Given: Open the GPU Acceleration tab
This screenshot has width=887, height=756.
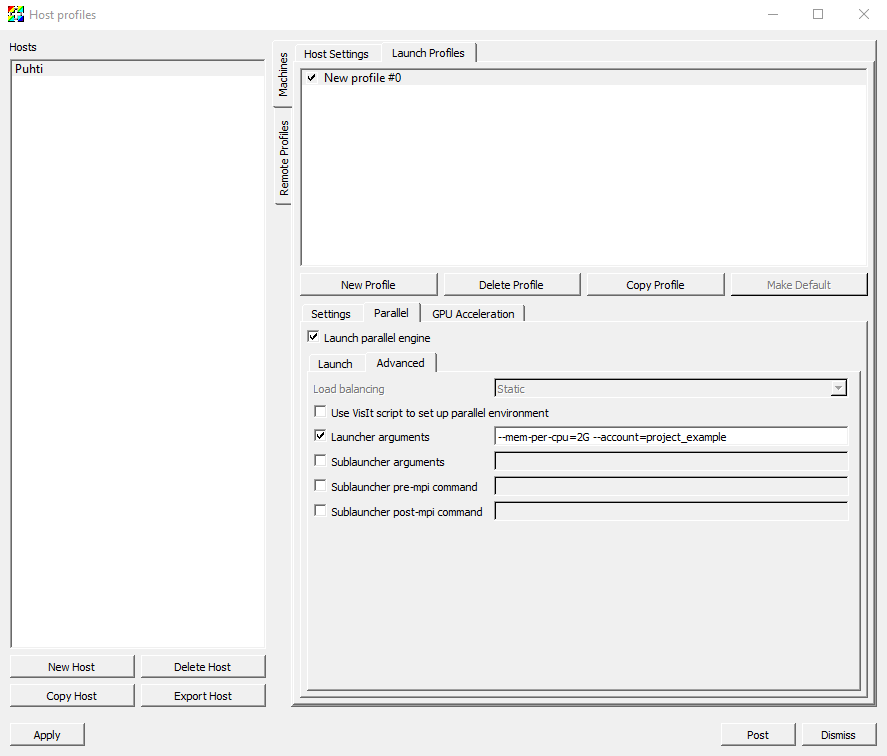Looking at the screenshot, I should click(473, 314).
